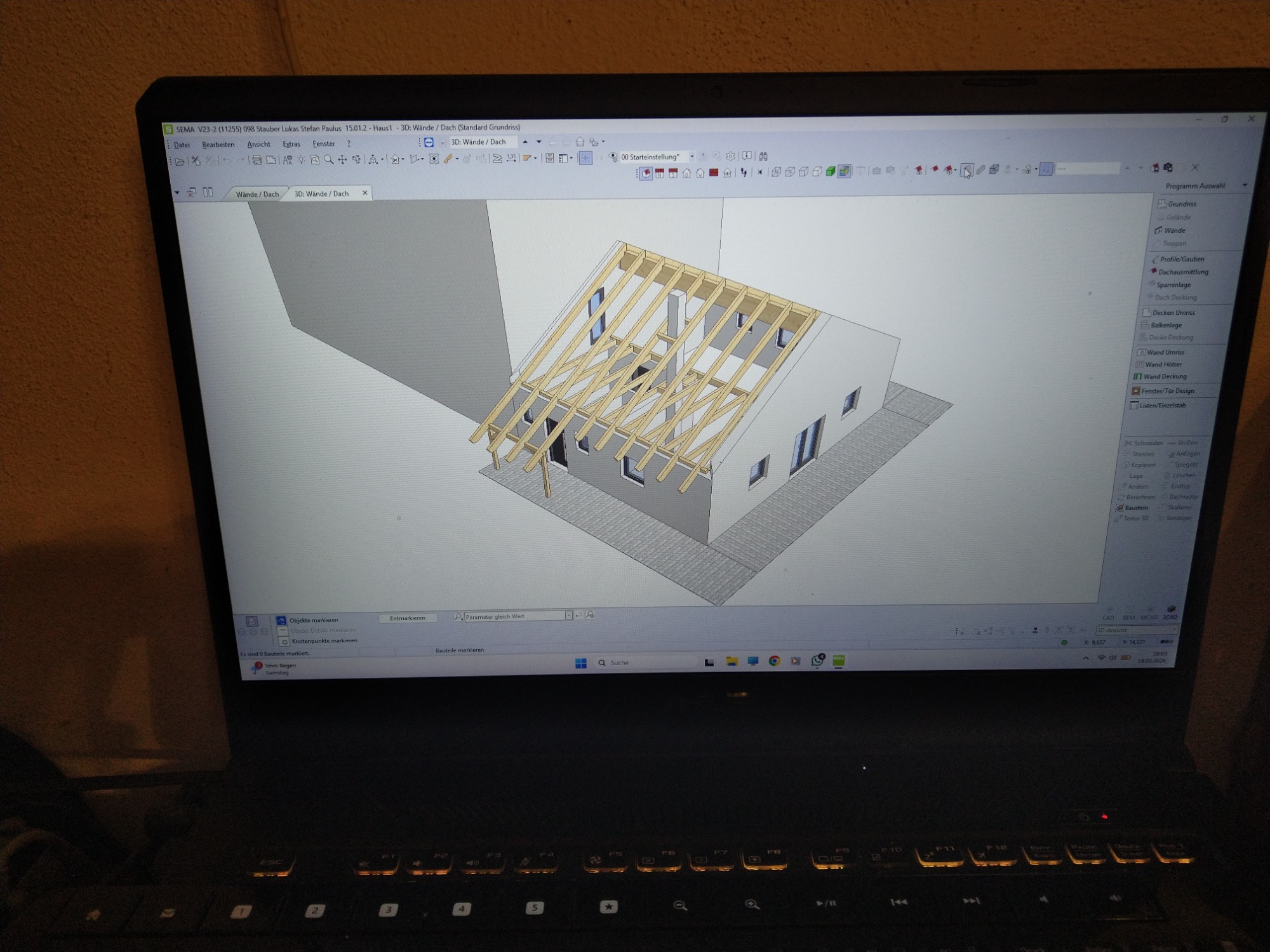The image size is (1270, 952).
Task: Open the Ansicht menu
Action: (x=258, y=145)
